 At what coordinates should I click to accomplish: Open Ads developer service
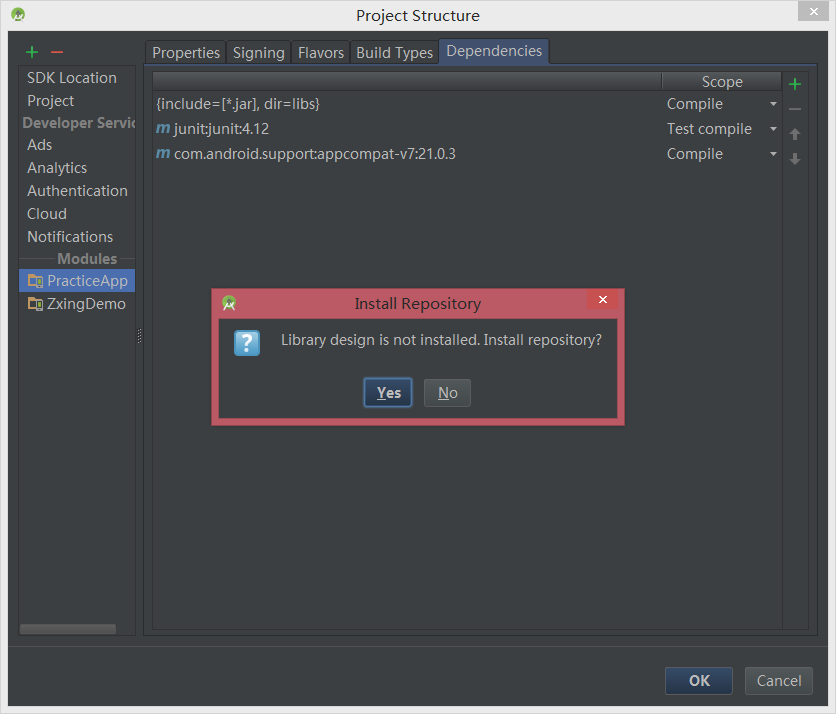coord(77,145)
